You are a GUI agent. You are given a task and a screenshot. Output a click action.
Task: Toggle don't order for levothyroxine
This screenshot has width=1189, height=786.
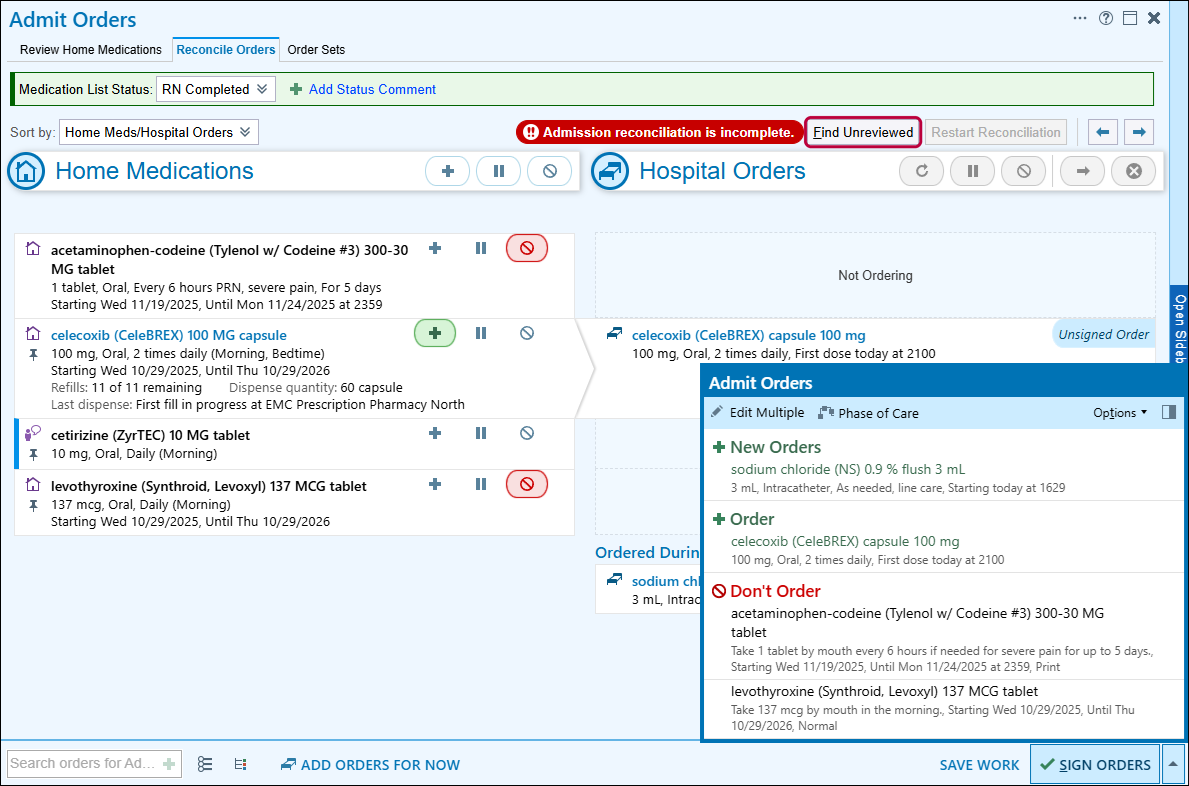coord(527,484)
